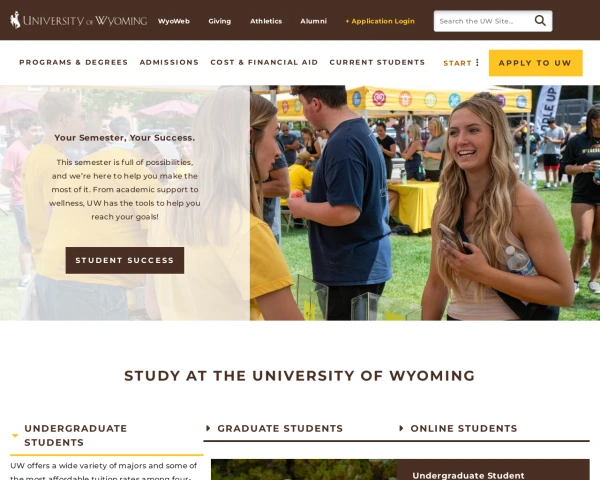Open the Application Login link
Screen dimensions: 600x480
point(380,21)
